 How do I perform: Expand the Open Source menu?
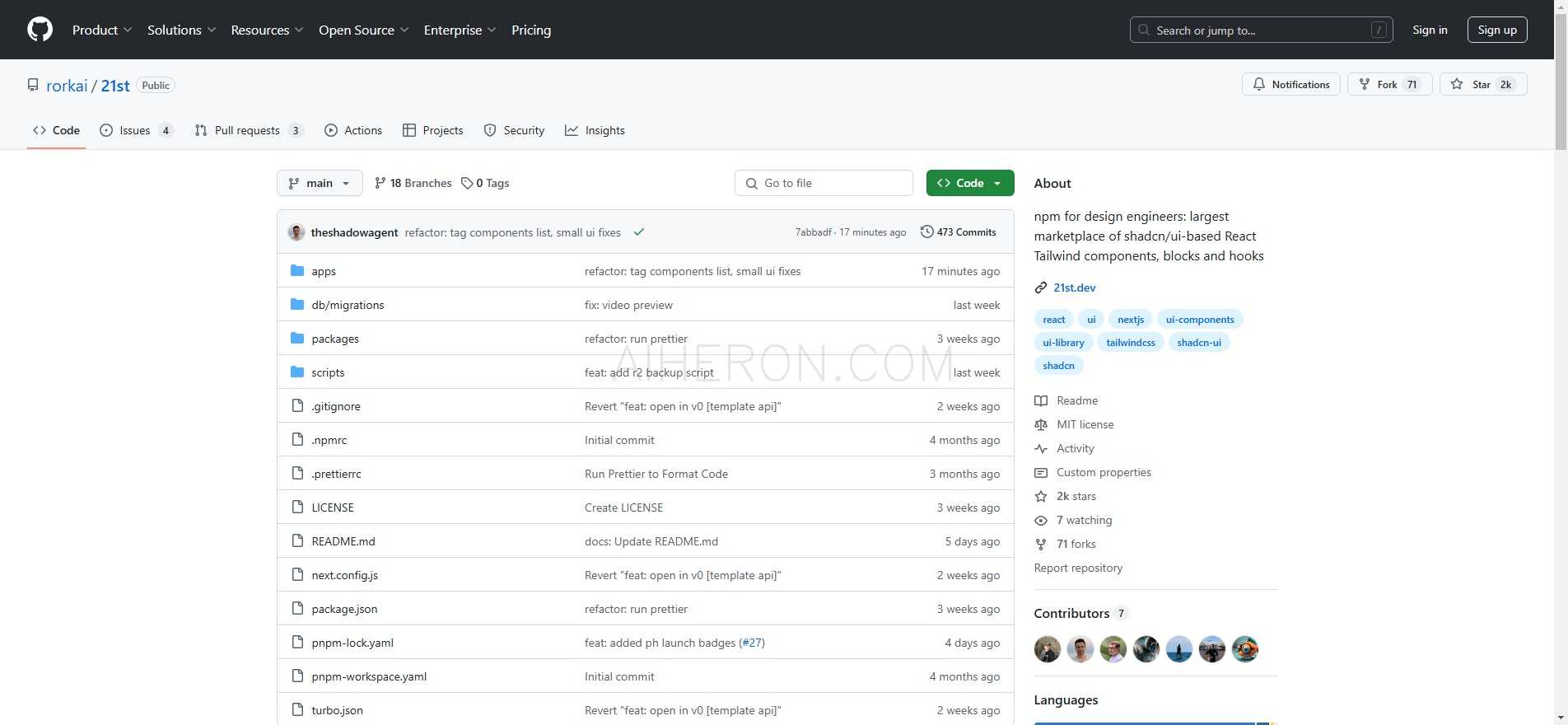pyautogui.click(x=363, y=30)
